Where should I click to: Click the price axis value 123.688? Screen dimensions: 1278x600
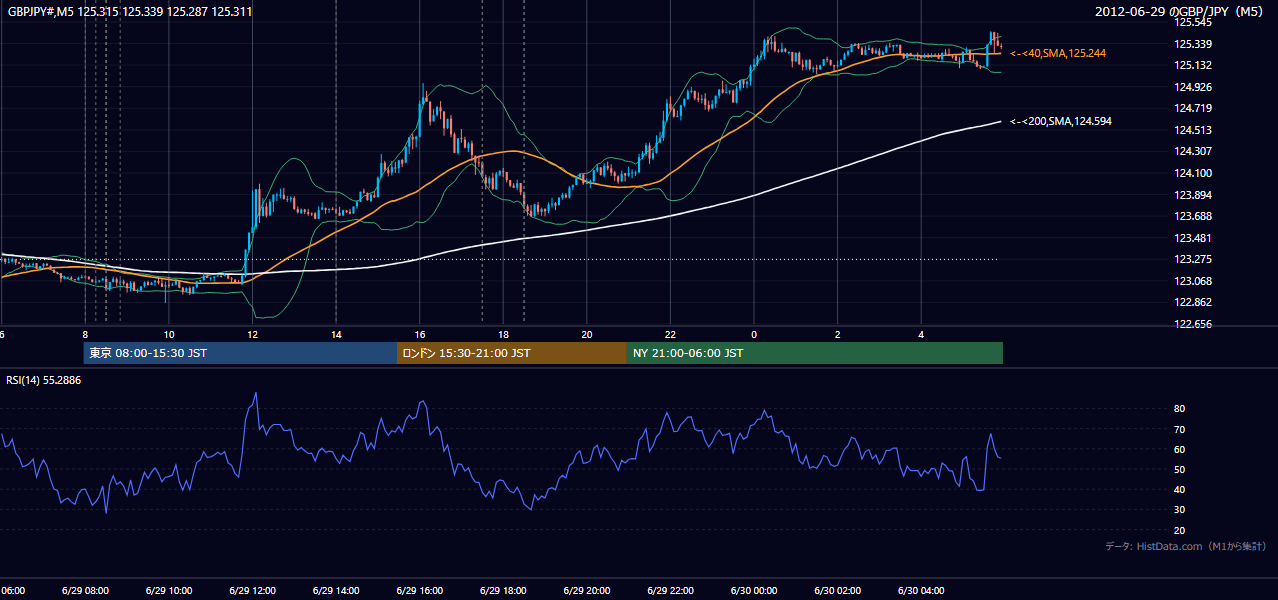[1194, 217]
